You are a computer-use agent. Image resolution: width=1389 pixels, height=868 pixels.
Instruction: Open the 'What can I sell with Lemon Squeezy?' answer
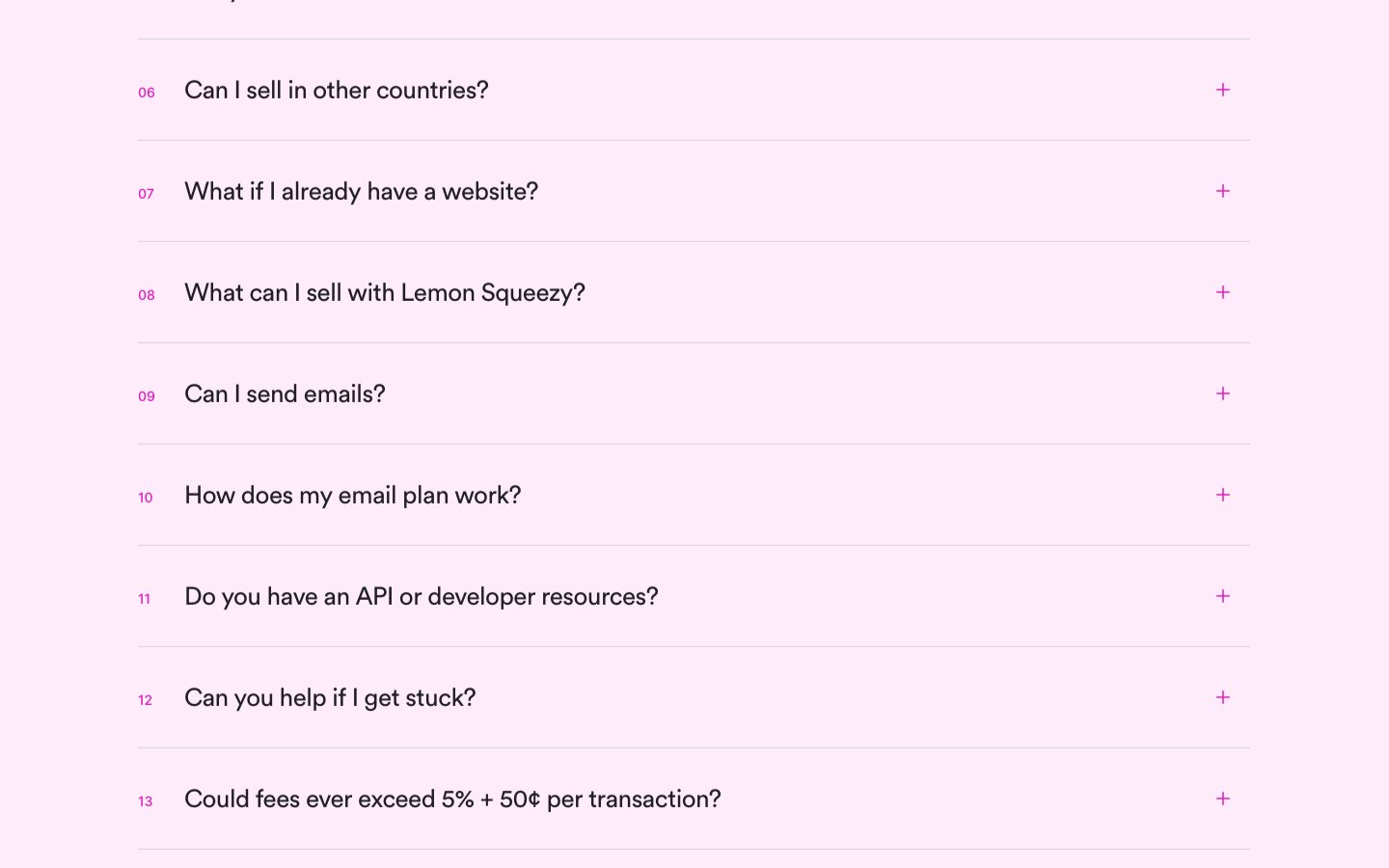[x=384, y=292]
